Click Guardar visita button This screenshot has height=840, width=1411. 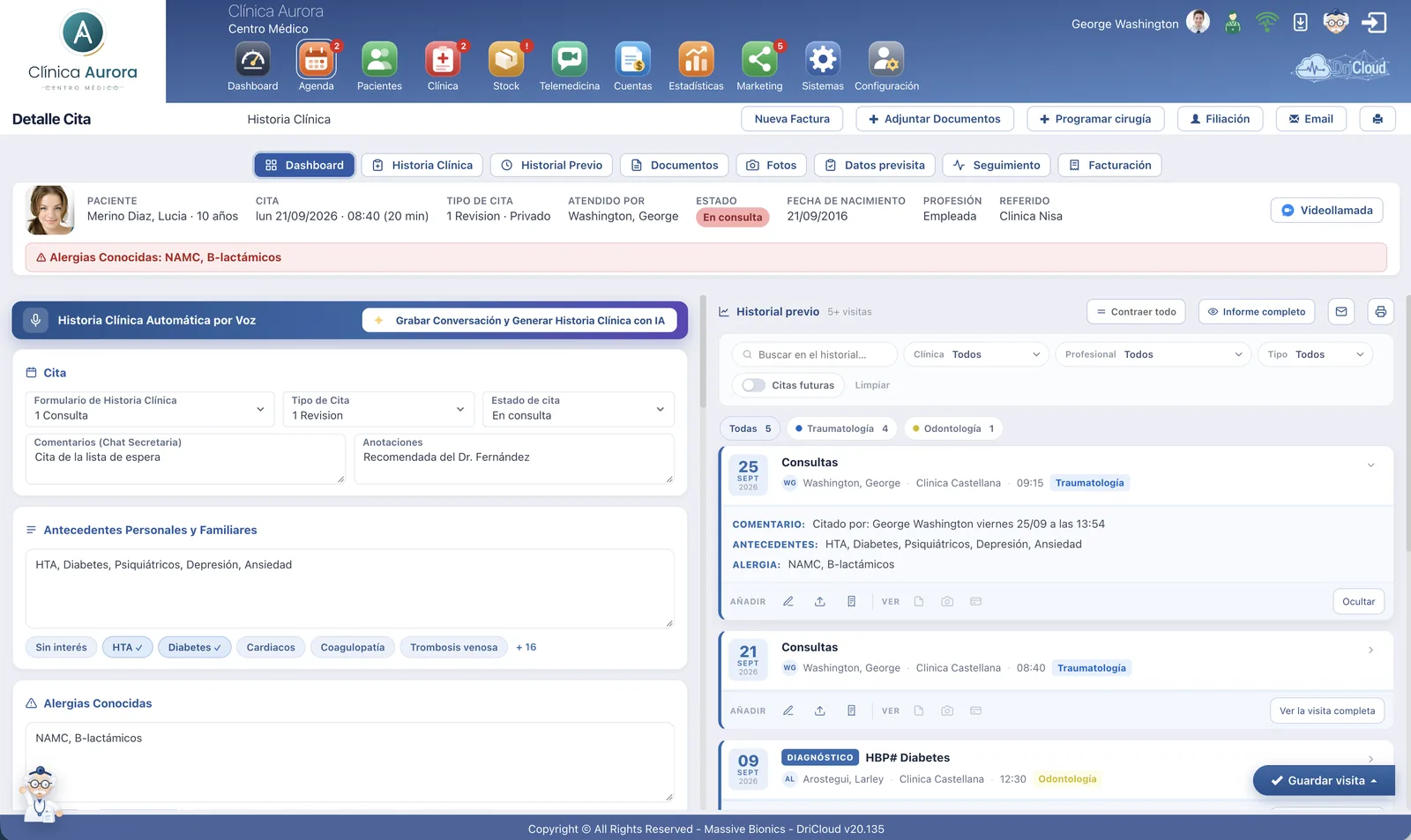(x=1324, y=781)
